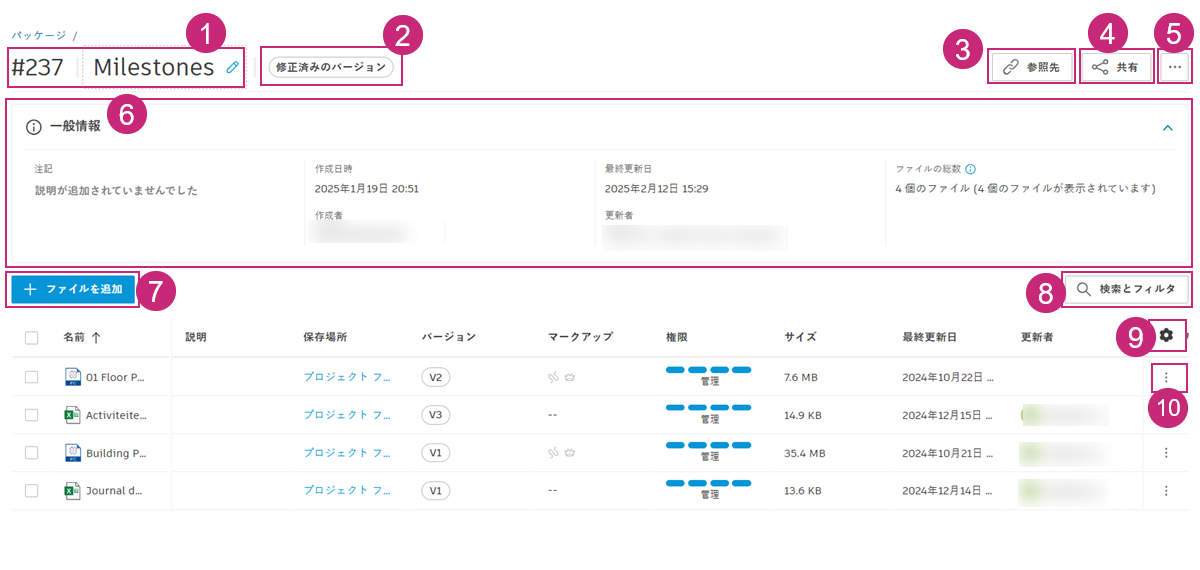Click the 最終更新日 column header
Image resolution: width=1200 pixels, height=570 pixels.
pos(930,338)
